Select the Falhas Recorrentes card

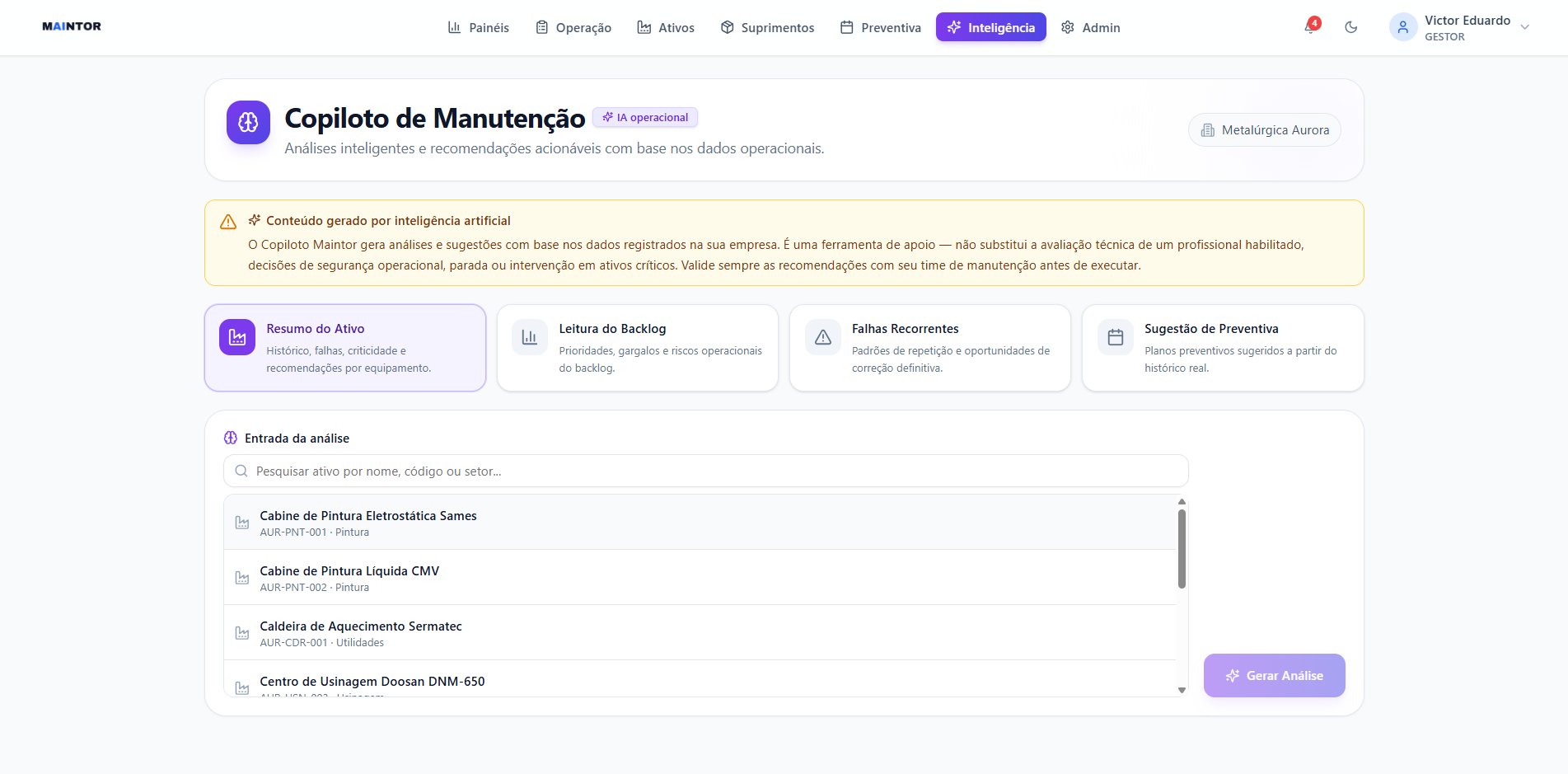click(930, 348)
